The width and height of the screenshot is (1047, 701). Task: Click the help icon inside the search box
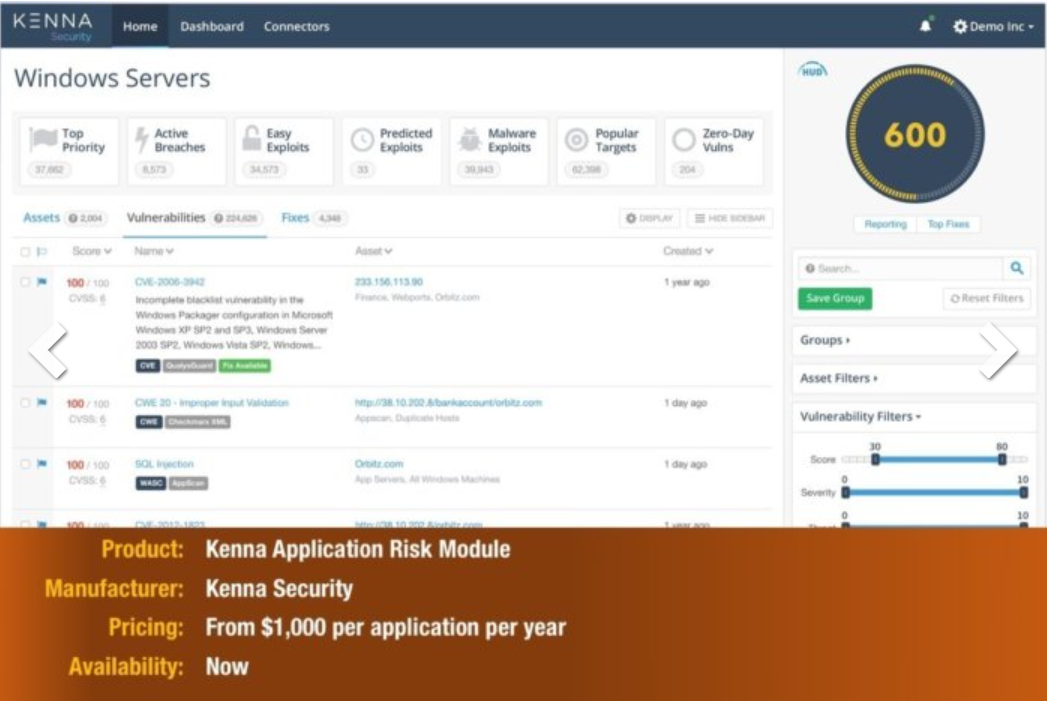tap(810, 268)
